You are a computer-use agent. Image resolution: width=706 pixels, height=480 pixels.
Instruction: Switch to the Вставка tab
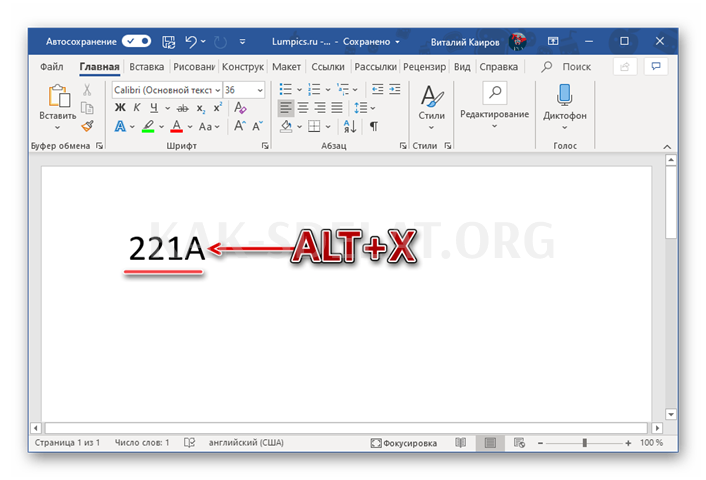click(146, 67)
